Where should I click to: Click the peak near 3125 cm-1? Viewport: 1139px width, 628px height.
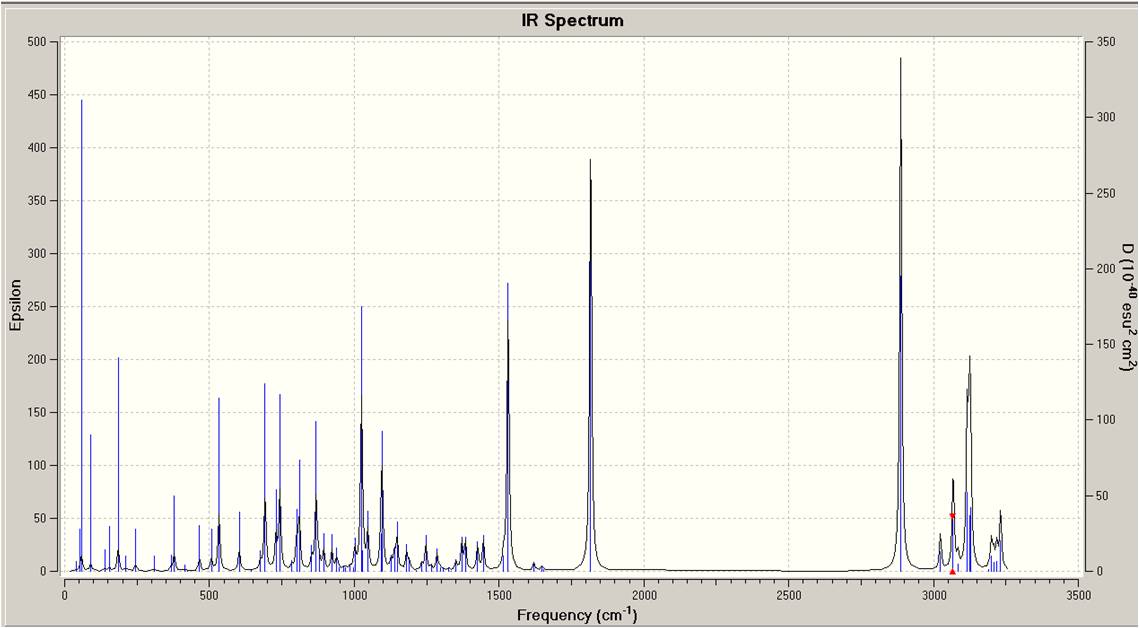[x=969, y=461]
